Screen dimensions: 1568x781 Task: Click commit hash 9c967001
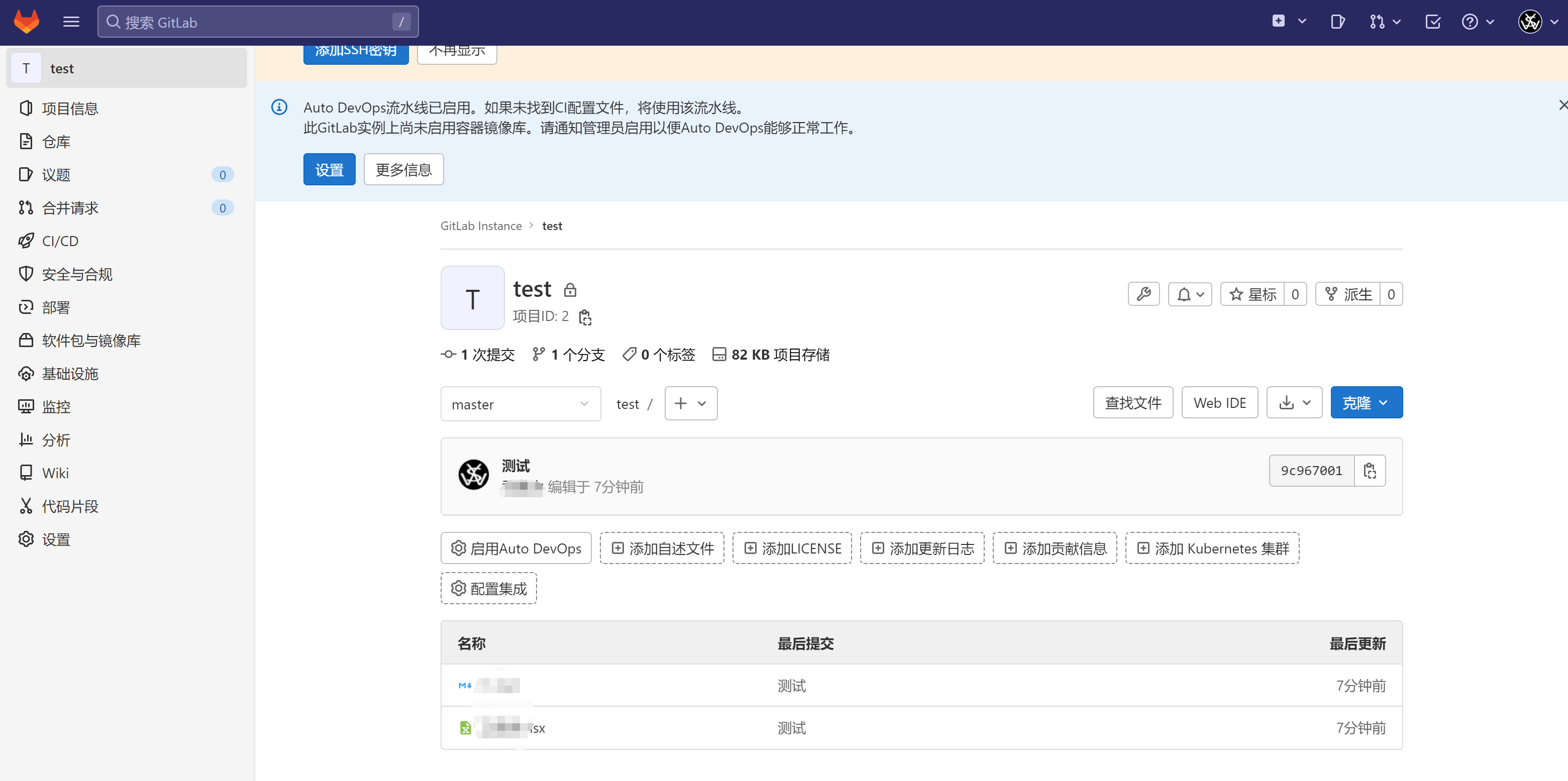[1311, 471]
